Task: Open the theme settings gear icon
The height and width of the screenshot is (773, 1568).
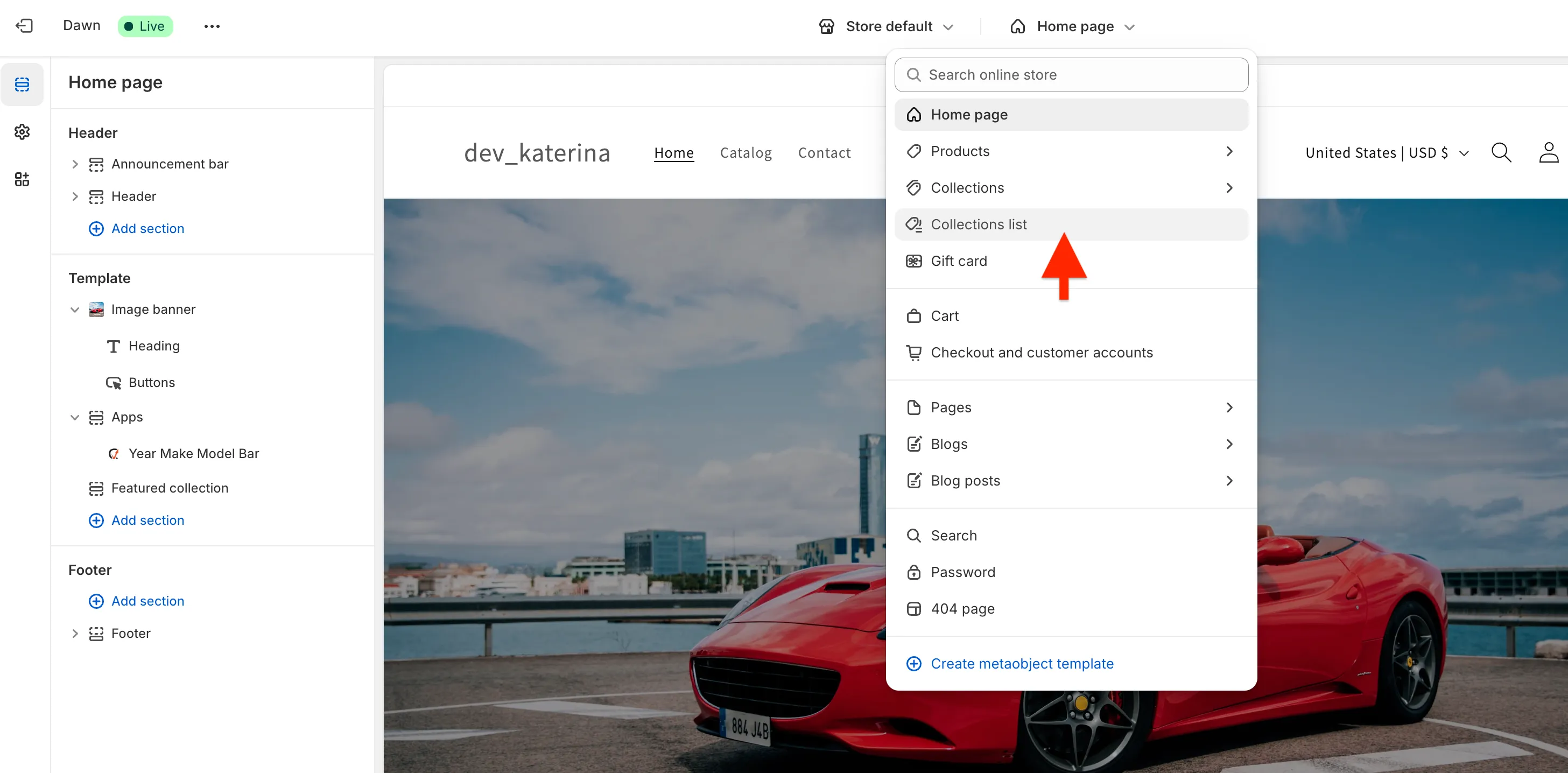Action: tap(22, 131)
